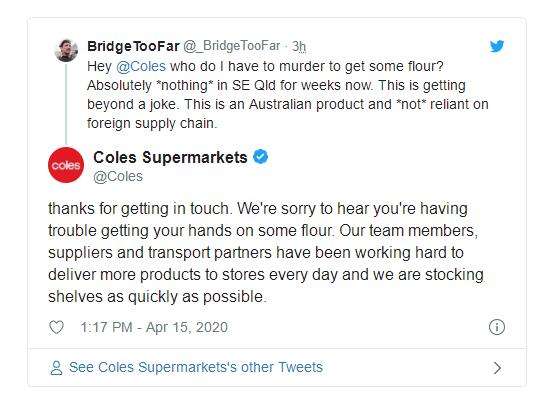Click the Twitter bird logo icon

(497, 46)
